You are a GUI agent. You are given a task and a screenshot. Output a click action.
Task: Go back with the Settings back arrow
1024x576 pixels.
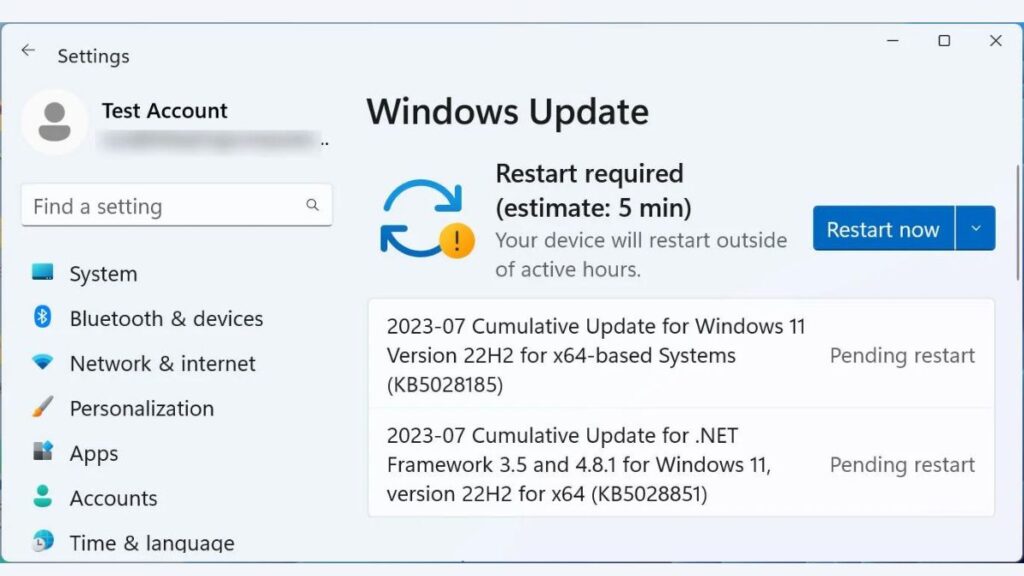pyautogui.click(x=28, y=50)
